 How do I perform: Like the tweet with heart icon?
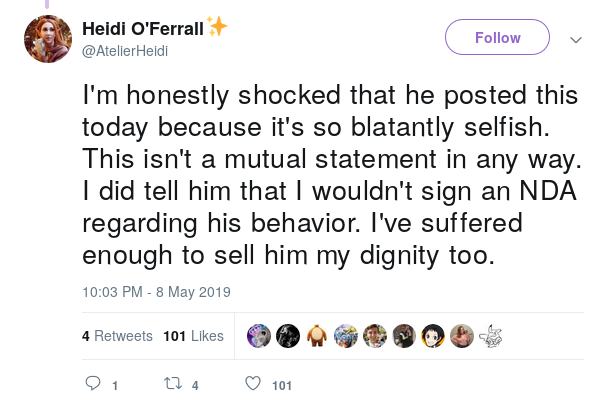pyautogui.click(x=253, y=383)
